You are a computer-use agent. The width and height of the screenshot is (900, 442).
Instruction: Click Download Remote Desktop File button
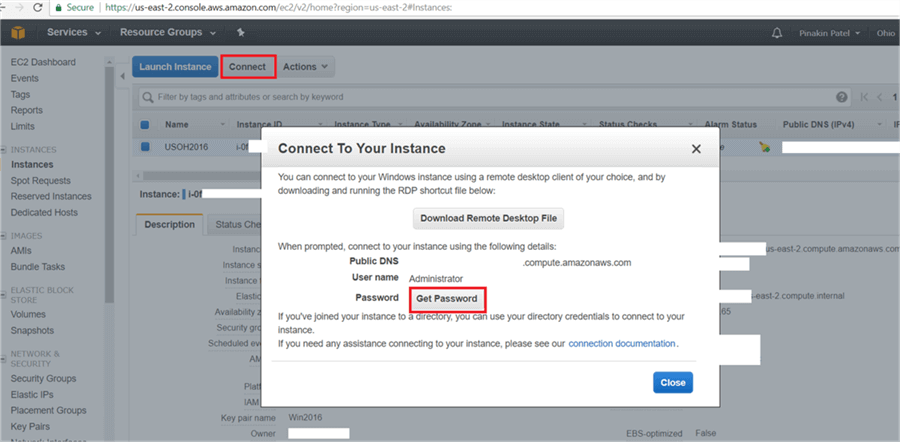coord(488,218)
